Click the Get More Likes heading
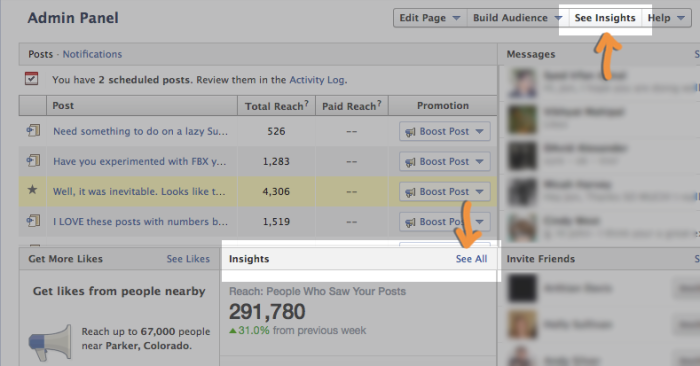The height and width of the screenshot is (366, 700). [66, 259]
